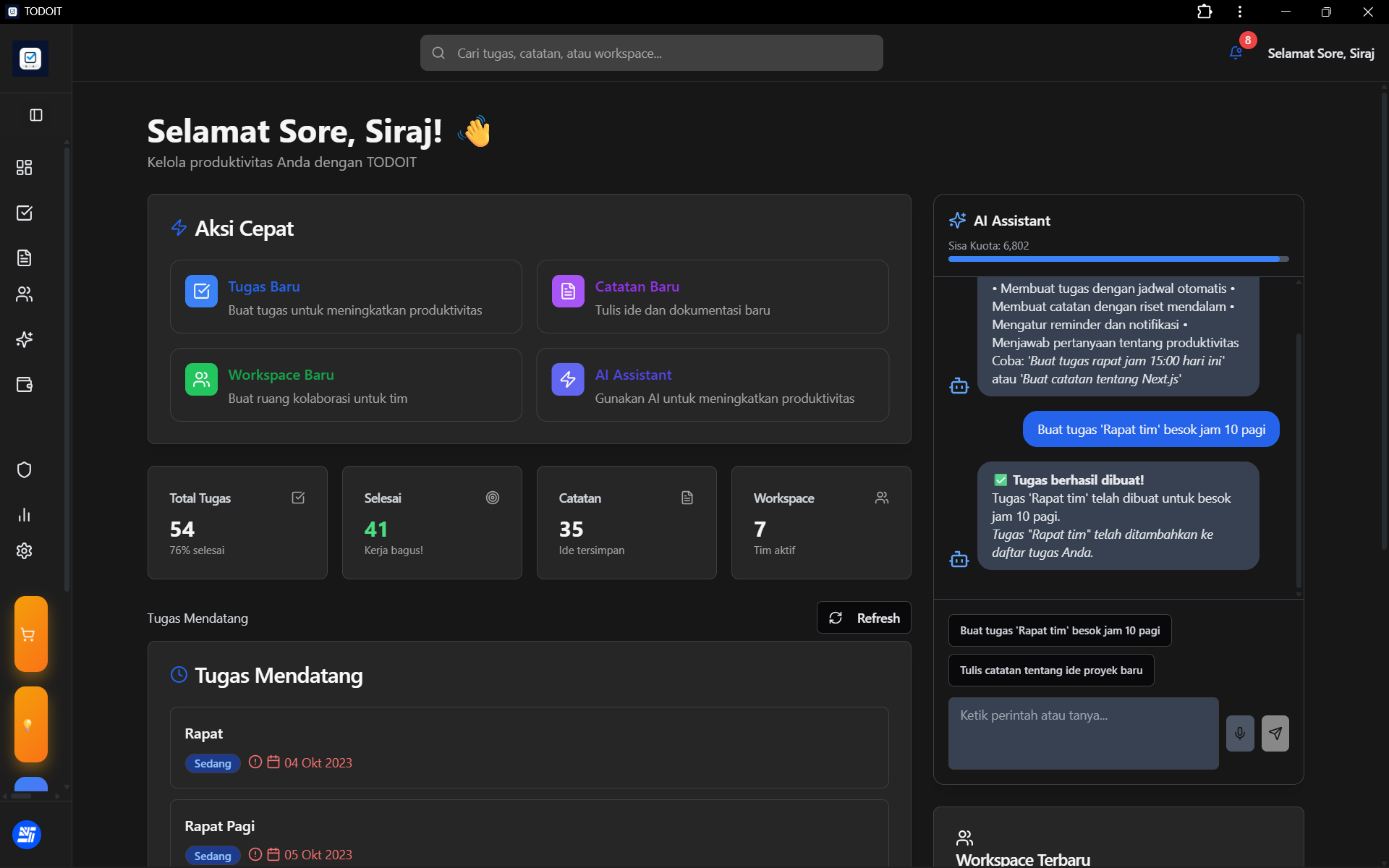The width and height of the screenshot is (1389, 868).
Task: Select suggestion 'Tulis catatan tentang ide proyek baru'
Action: (1050, 670)
